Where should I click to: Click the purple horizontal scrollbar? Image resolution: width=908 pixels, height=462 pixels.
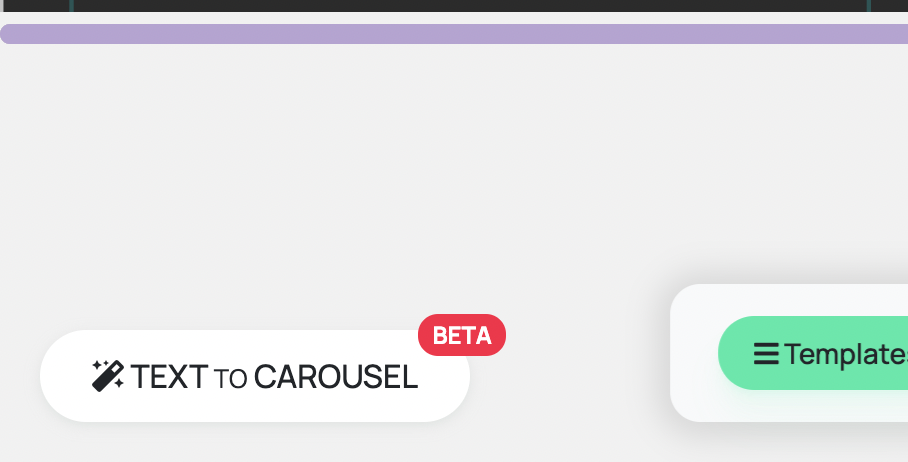coord(454,34)
